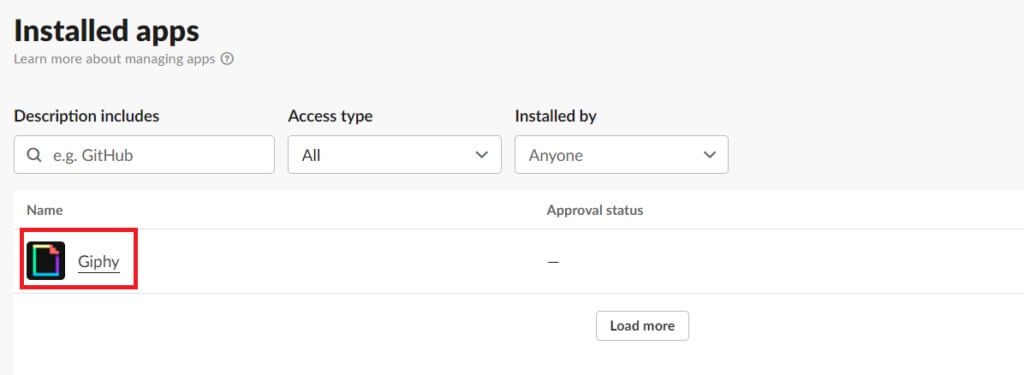The width and height of the screenshot is (1024, 375).
Task: Click the Description includes label
Action: 86,116
